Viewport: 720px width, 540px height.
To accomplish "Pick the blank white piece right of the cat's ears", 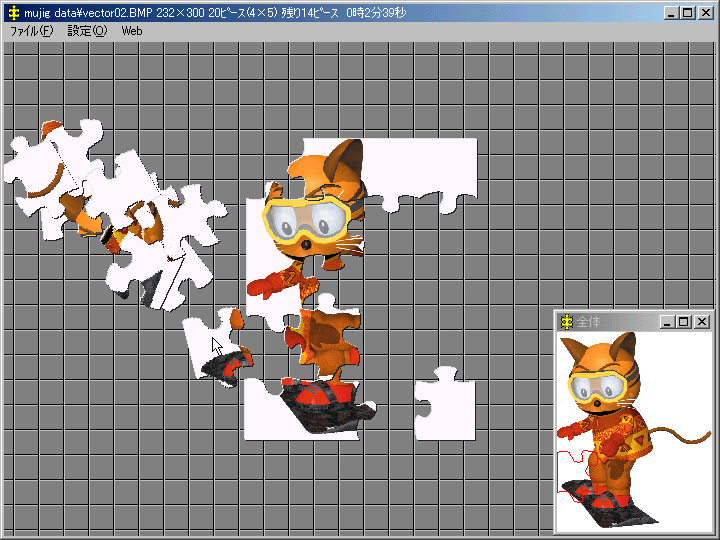I will click(425, 168).
